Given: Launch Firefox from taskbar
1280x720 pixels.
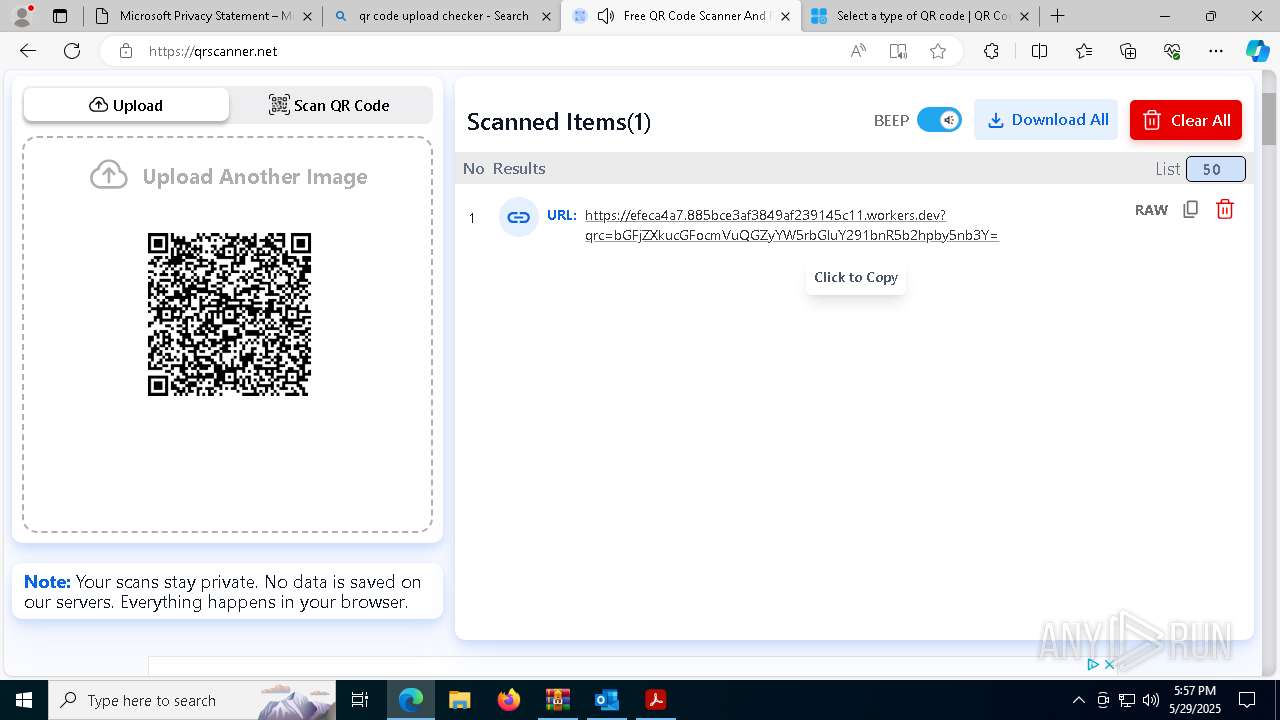Looking at the screenshot, I should click(509, 700).
